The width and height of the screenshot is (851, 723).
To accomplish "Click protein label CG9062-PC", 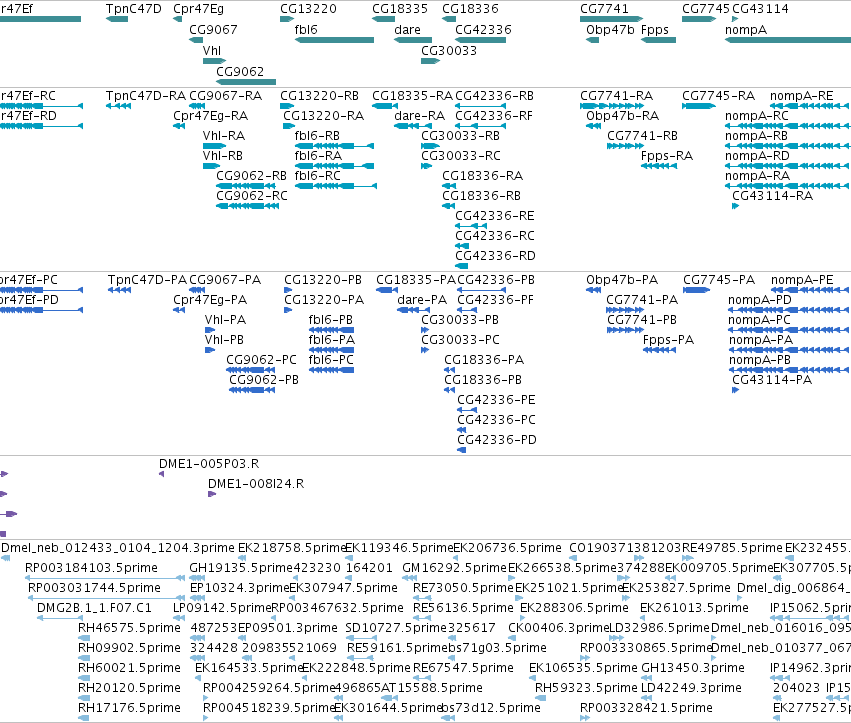I will pyautogui.click(x=262, y=360).
